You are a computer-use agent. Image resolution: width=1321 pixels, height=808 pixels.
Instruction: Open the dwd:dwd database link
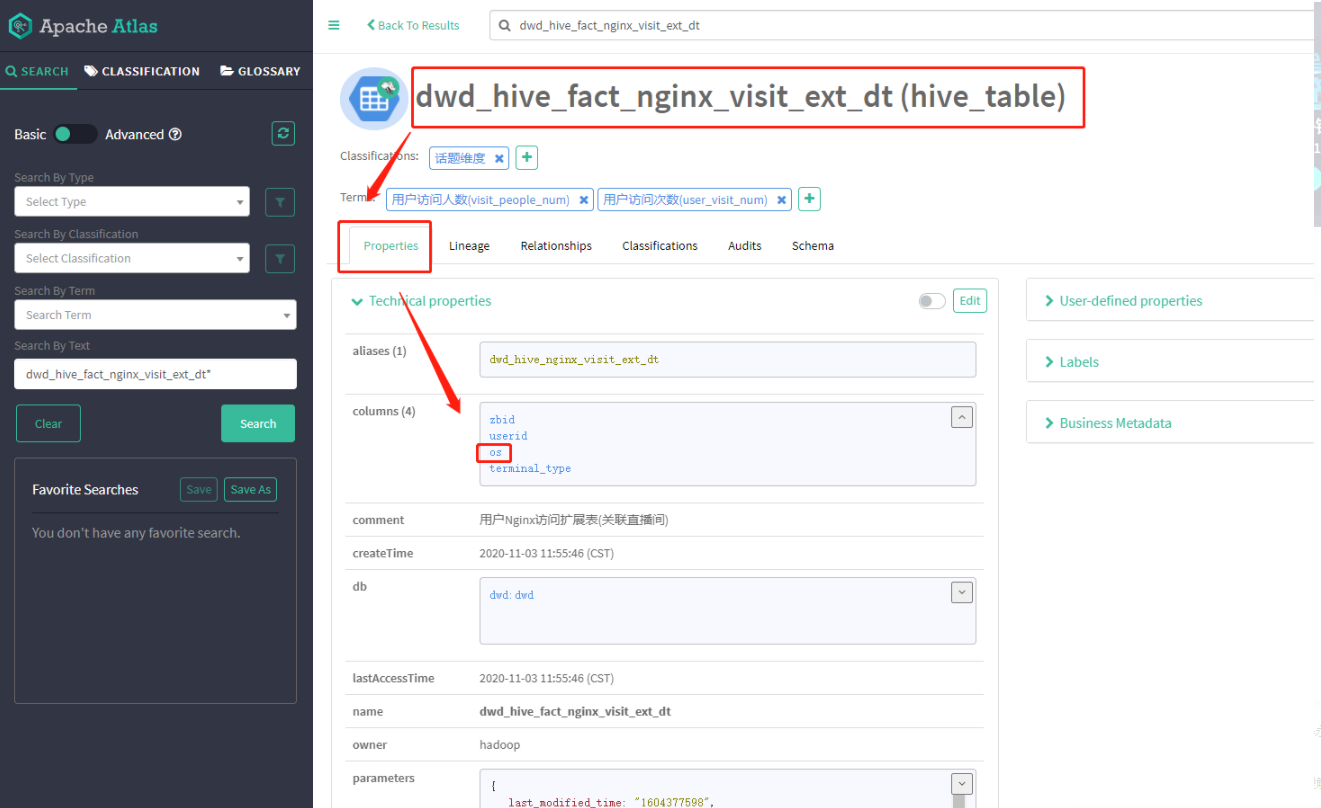pyautogui.click(x=511, y=595)
